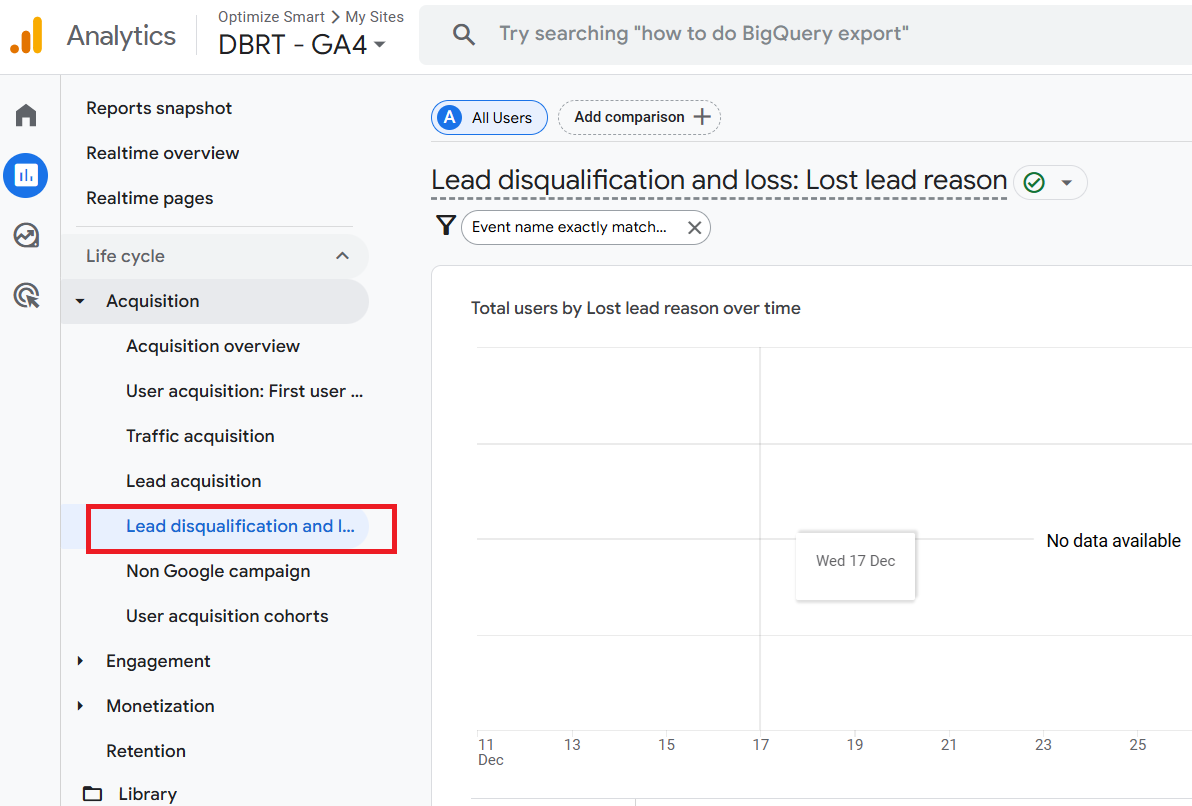
Task: Open the Explore icon in sidebar
Action: click(26, 236)
